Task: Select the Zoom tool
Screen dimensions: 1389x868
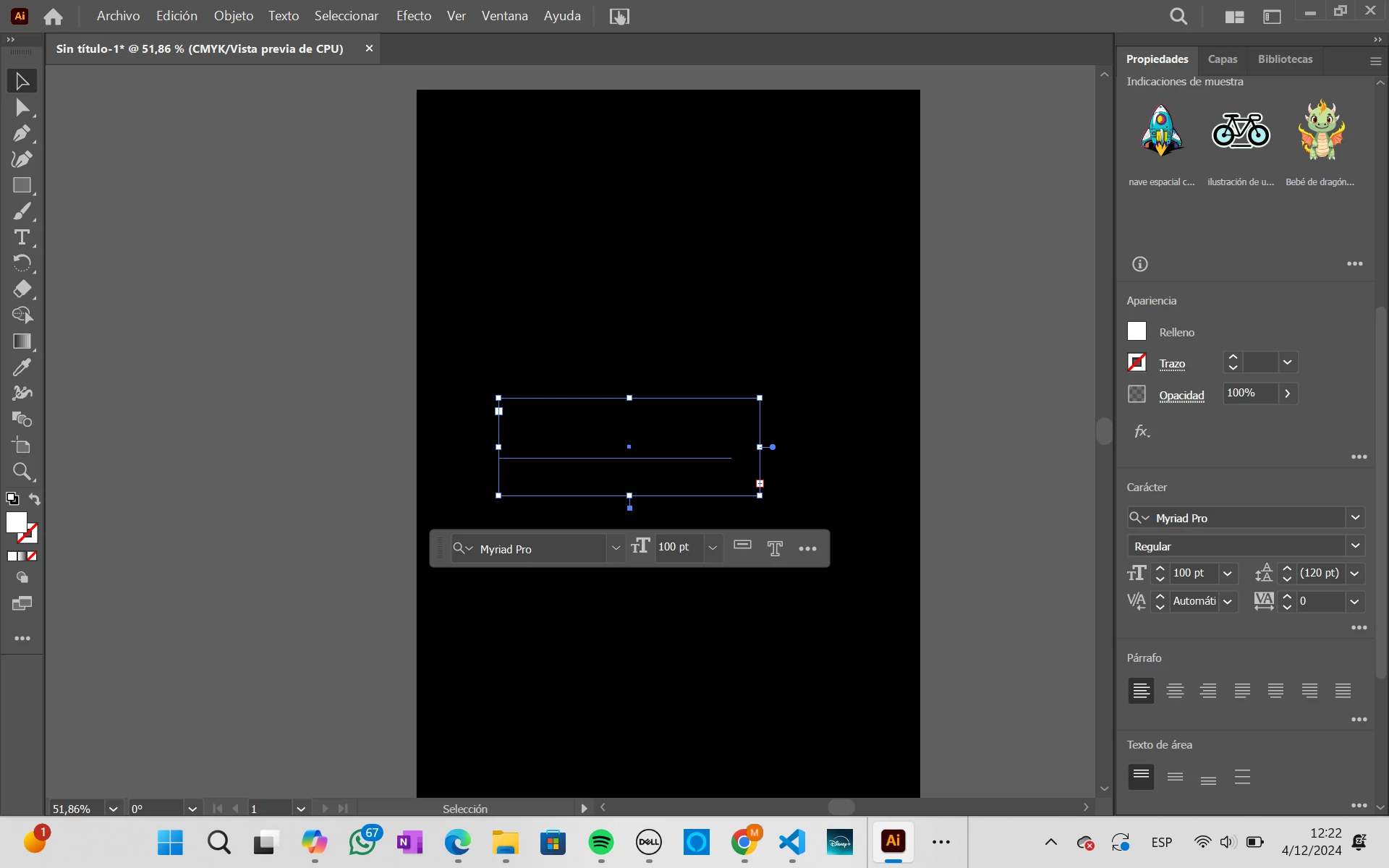Action: point(22,472)
